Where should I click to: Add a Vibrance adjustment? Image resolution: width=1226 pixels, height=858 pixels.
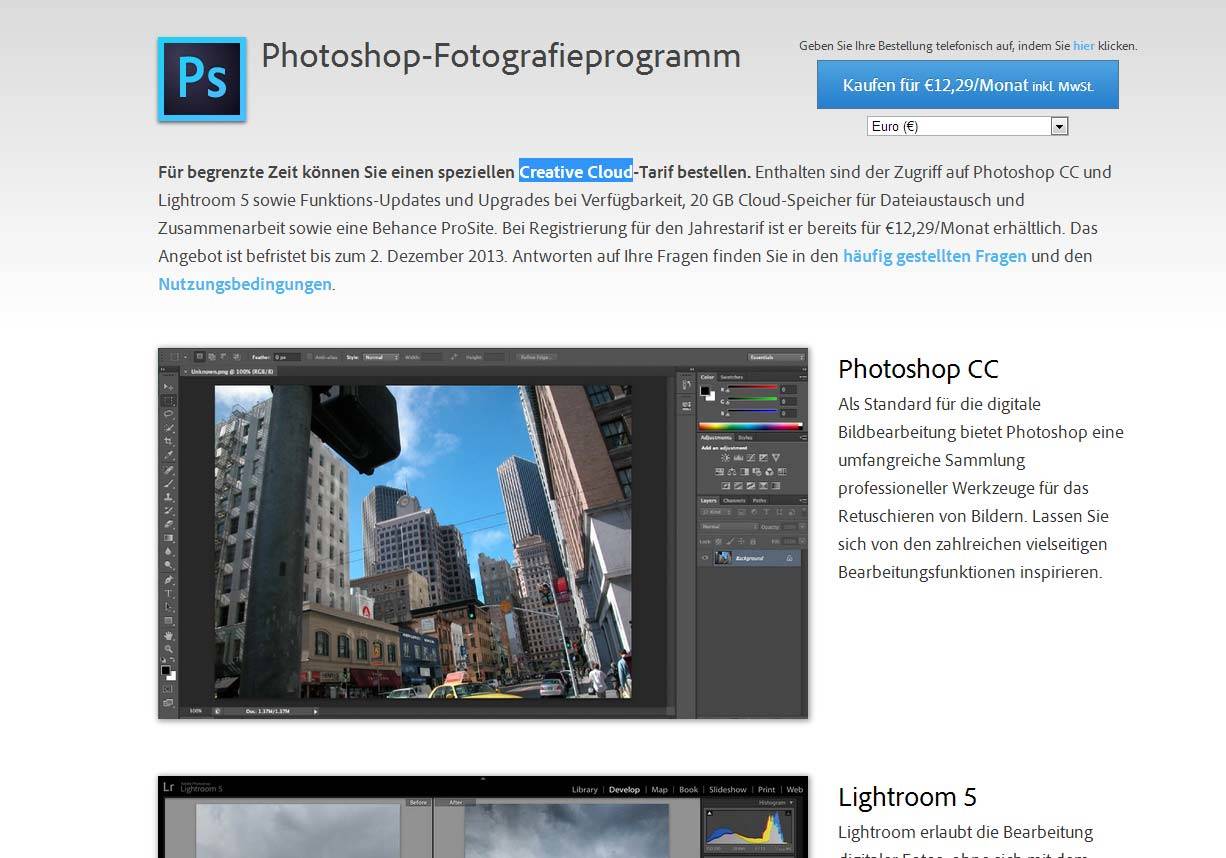[x=776, y=458]
